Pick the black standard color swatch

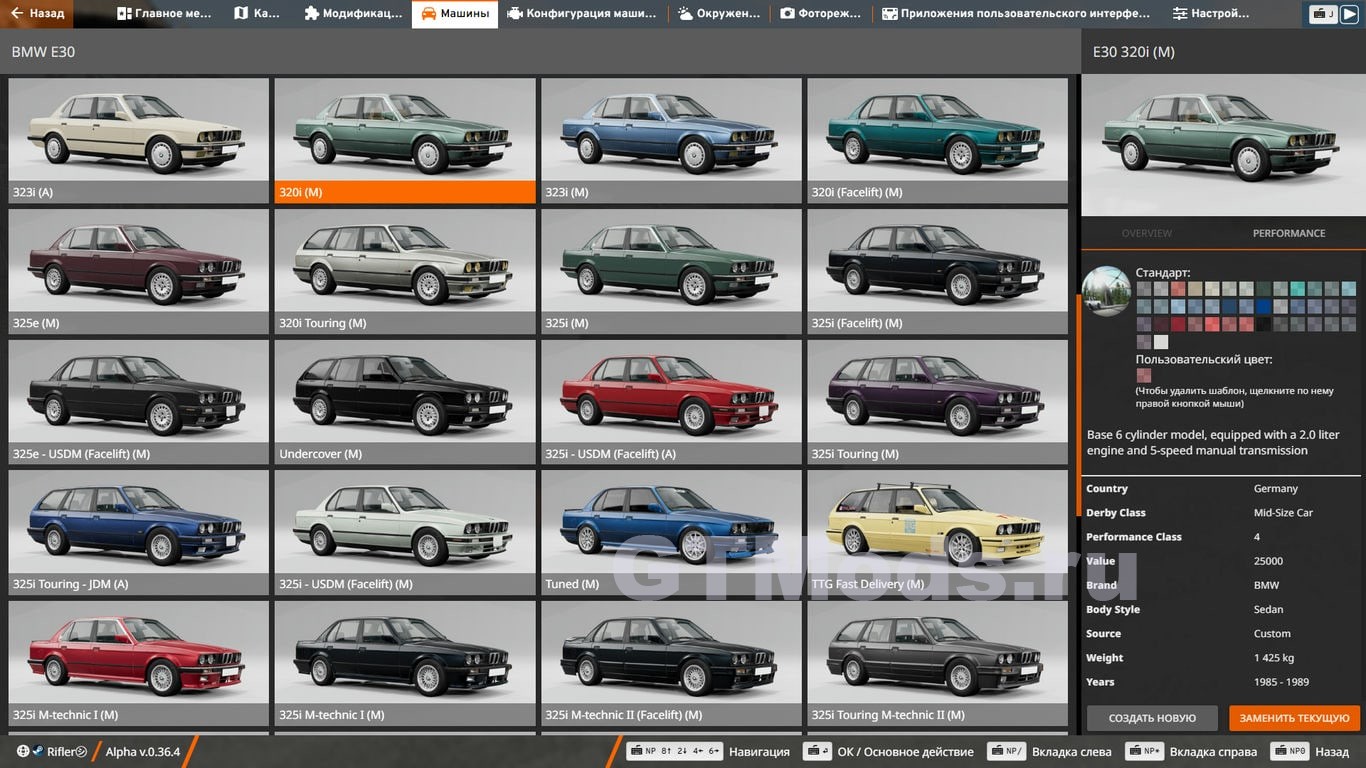click(x=1263, y=324)
